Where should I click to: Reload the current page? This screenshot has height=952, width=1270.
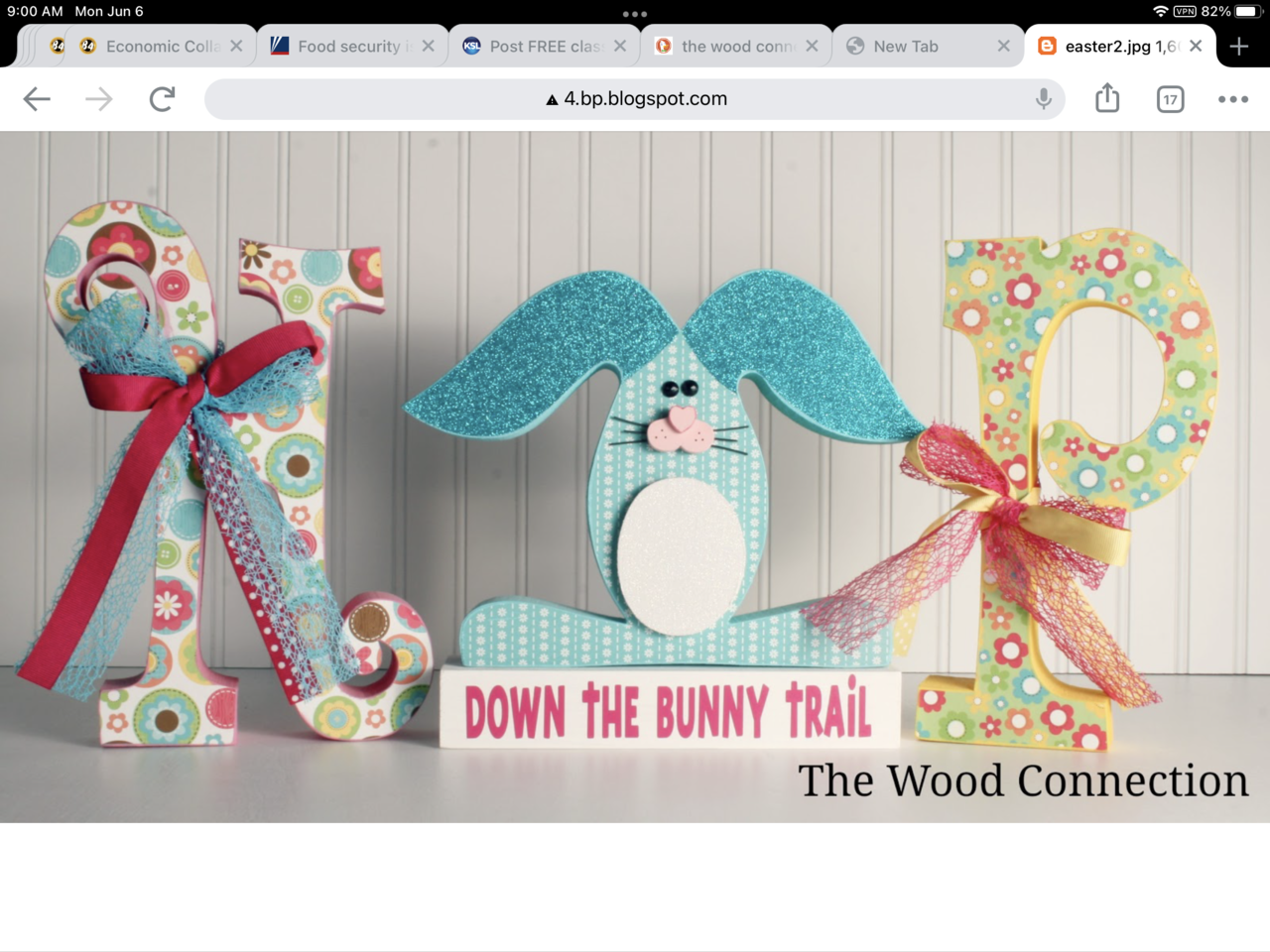coord(162,99)
